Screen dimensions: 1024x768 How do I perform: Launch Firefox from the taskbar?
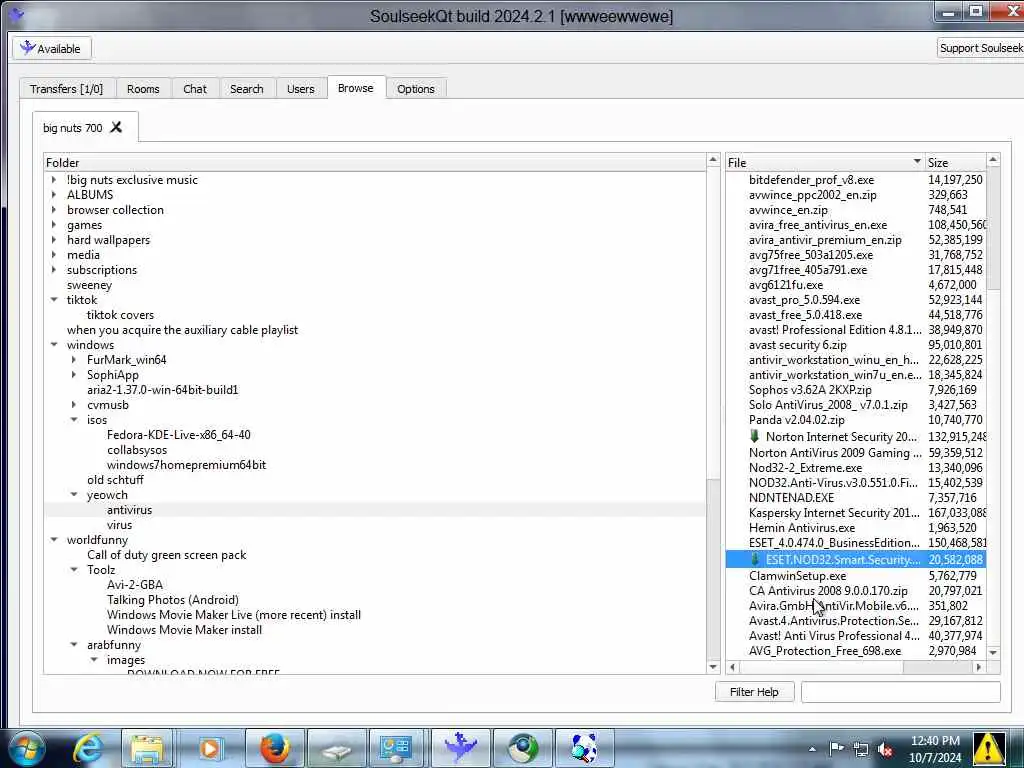pos(275,748)
